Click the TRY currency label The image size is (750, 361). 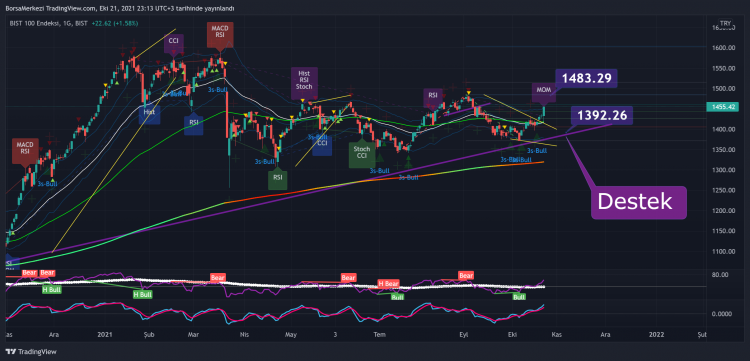726,23
